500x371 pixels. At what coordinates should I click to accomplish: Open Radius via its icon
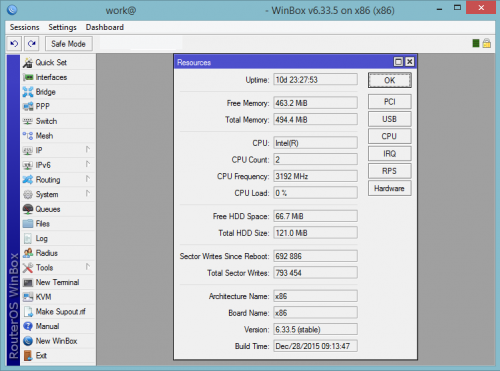28,253
